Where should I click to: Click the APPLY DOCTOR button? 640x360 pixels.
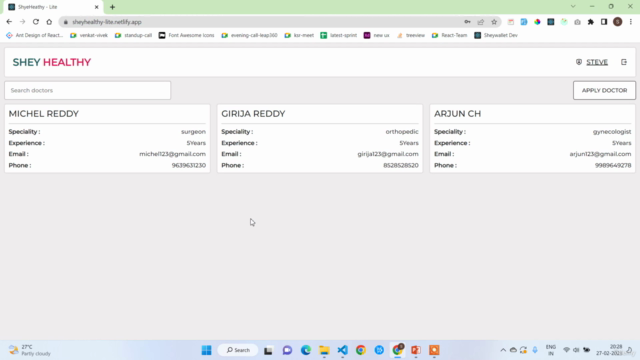click(604, 90)
